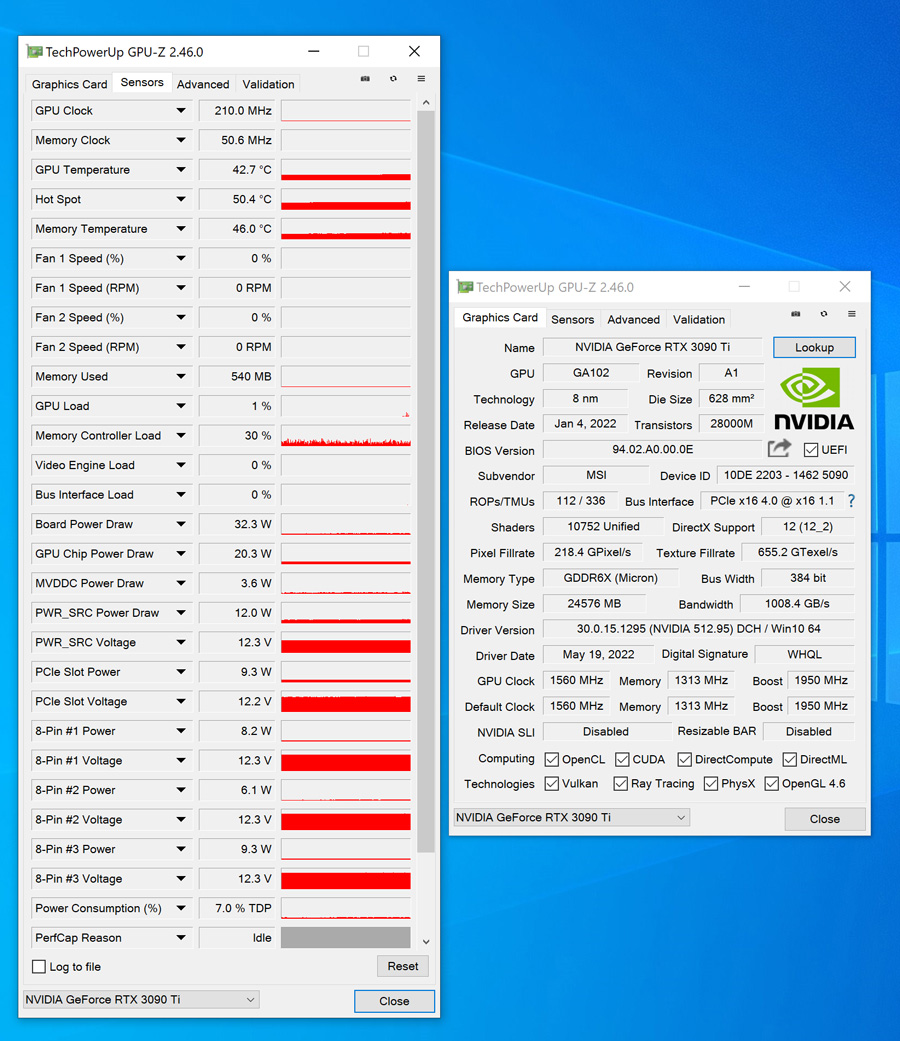Toggle the Ray Tracing checkbox

coord(621,784)
